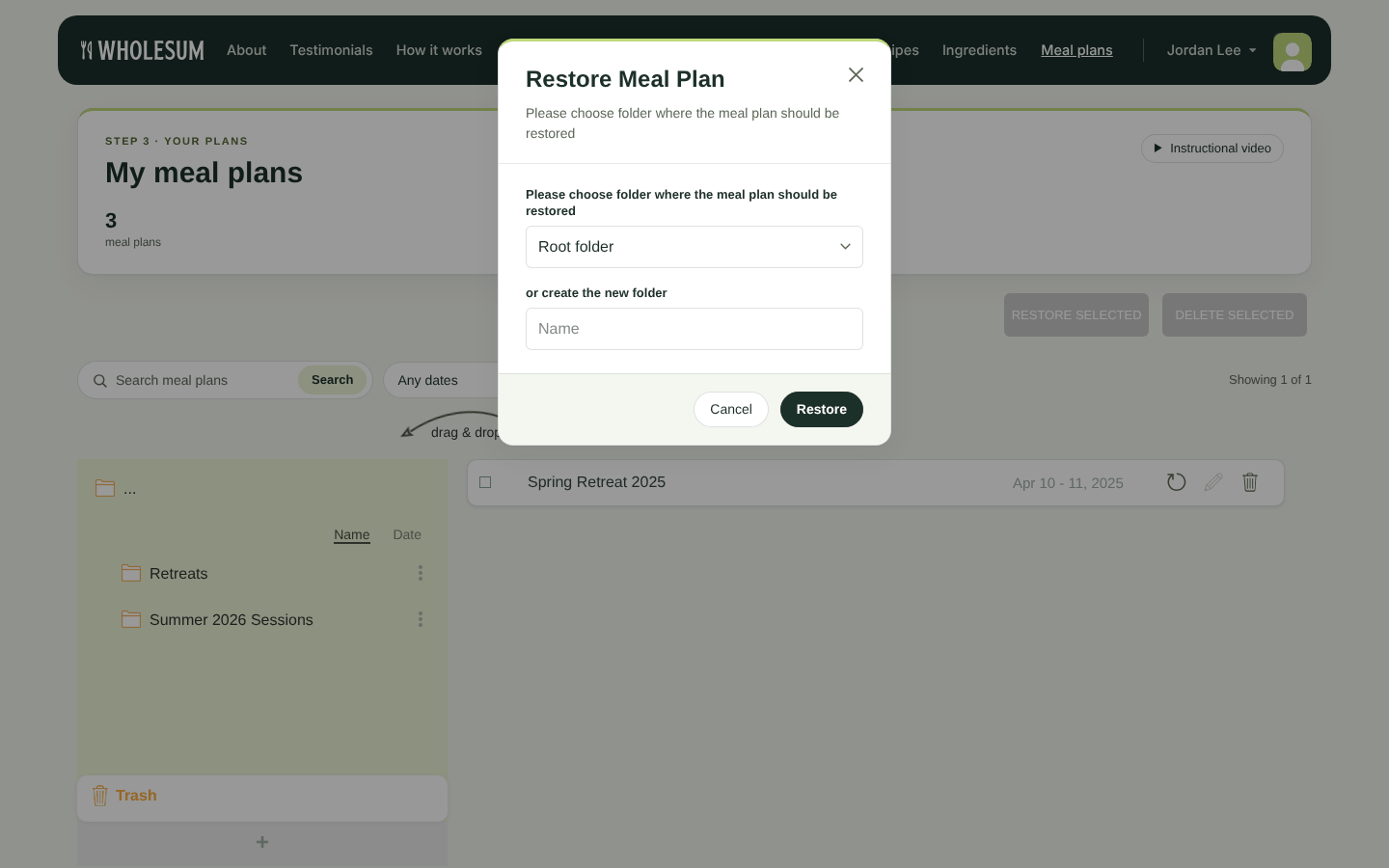
Task: Click the Apr 10 - 11, 2025 date
Action: pyautogui.click(x=1068, y=483)
